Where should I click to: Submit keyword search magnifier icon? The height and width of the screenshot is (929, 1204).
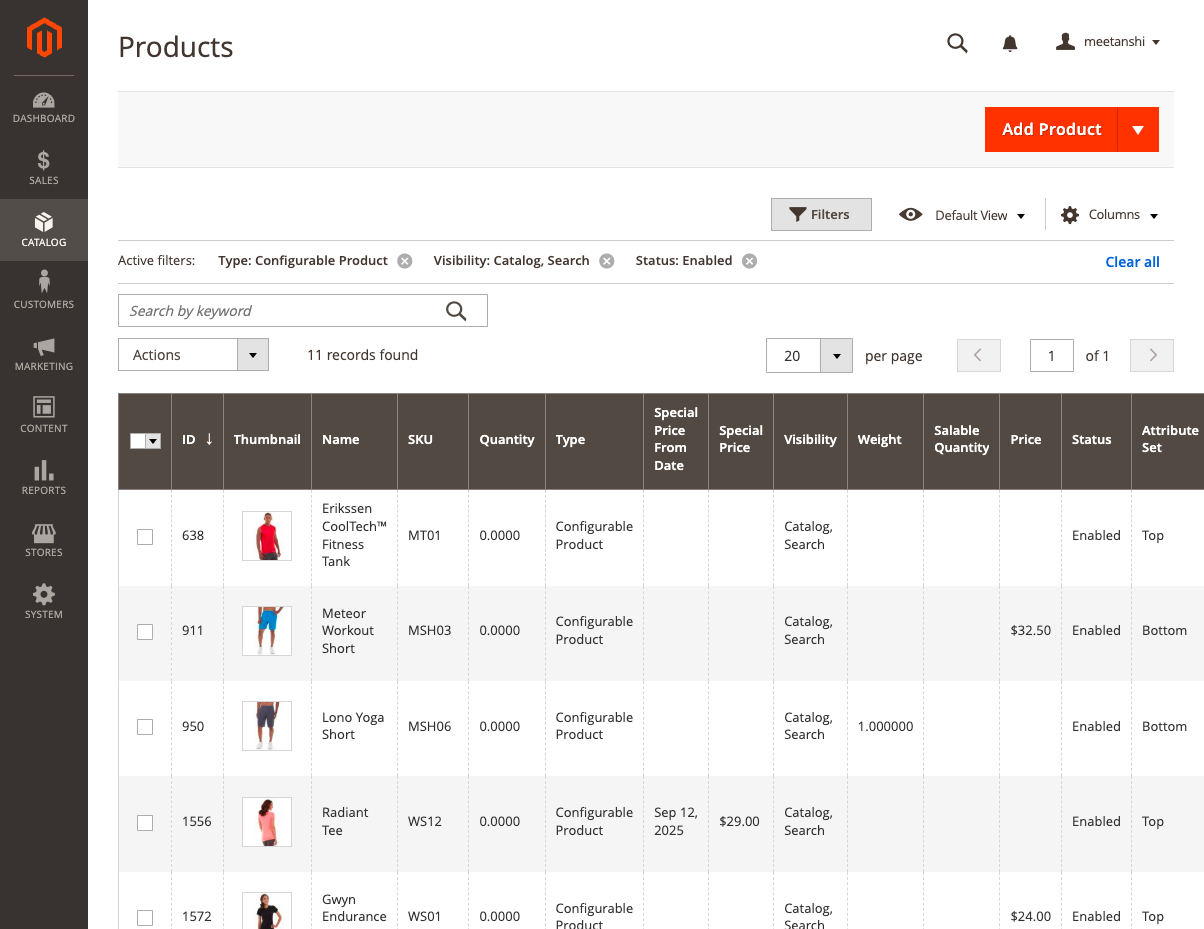(x=456, y=311)
